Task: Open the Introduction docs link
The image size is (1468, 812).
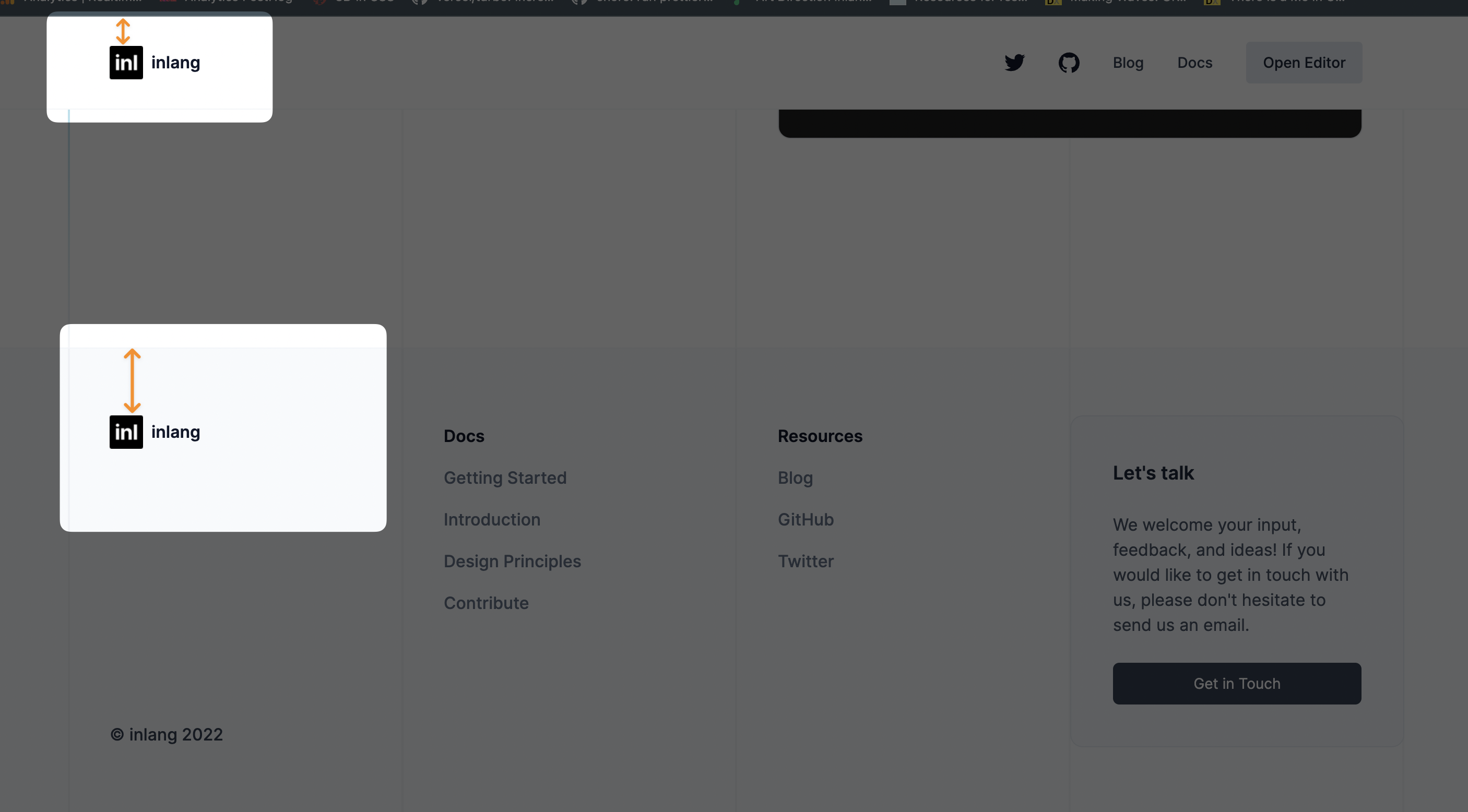Action: click(492, 519)
